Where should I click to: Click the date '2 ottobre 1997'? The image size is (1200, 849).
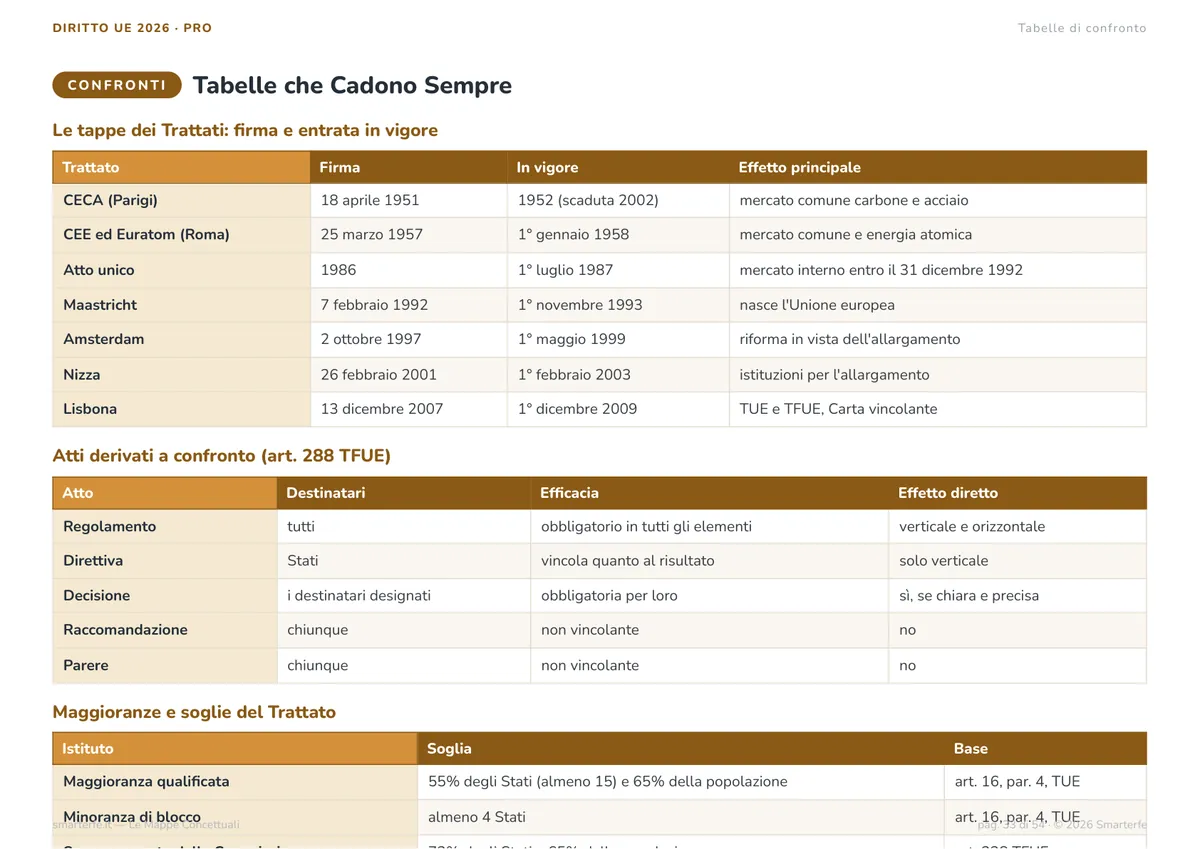click(371, 339)
